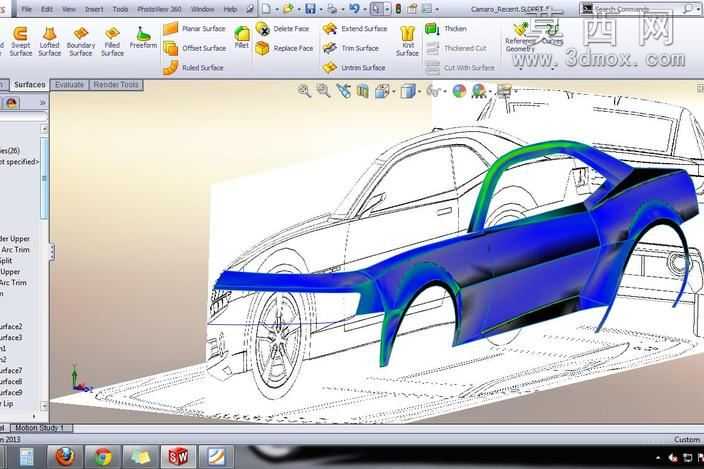This screenshot has height=469, width=704.
Task: Open the Window menu
Action: coord(202,9)
